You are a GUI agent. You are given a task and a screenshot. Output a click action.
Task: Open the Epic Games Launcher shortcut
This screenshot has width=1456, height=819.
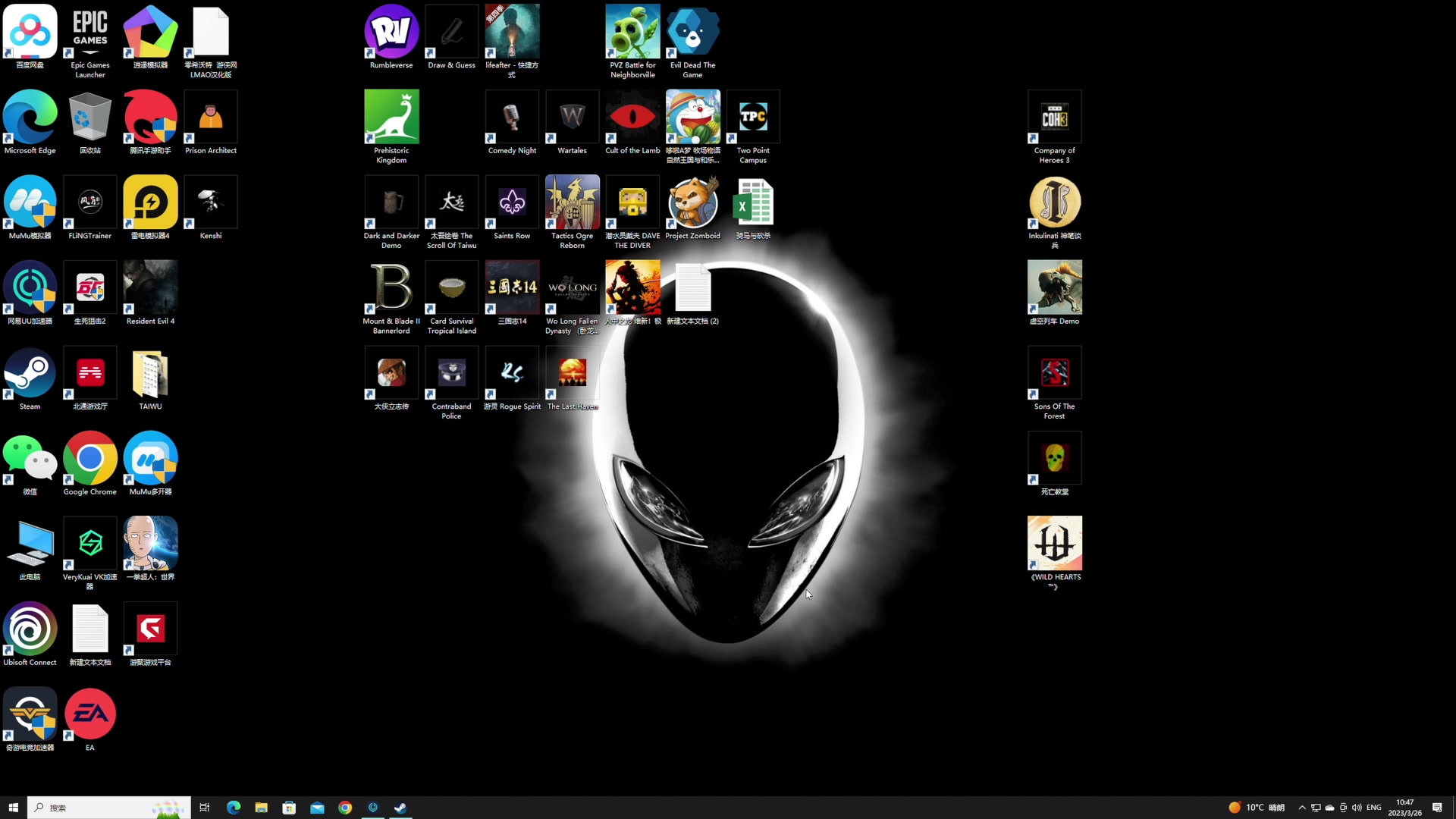(90, 41)
